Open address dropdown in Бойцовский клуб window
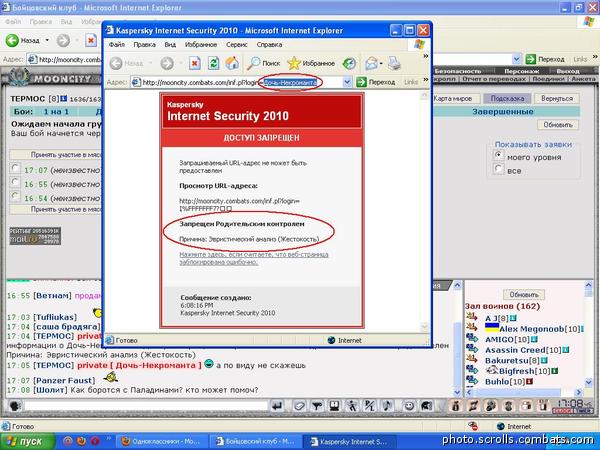This screenshot has width=600, height=450. click(x=517, y=59)
